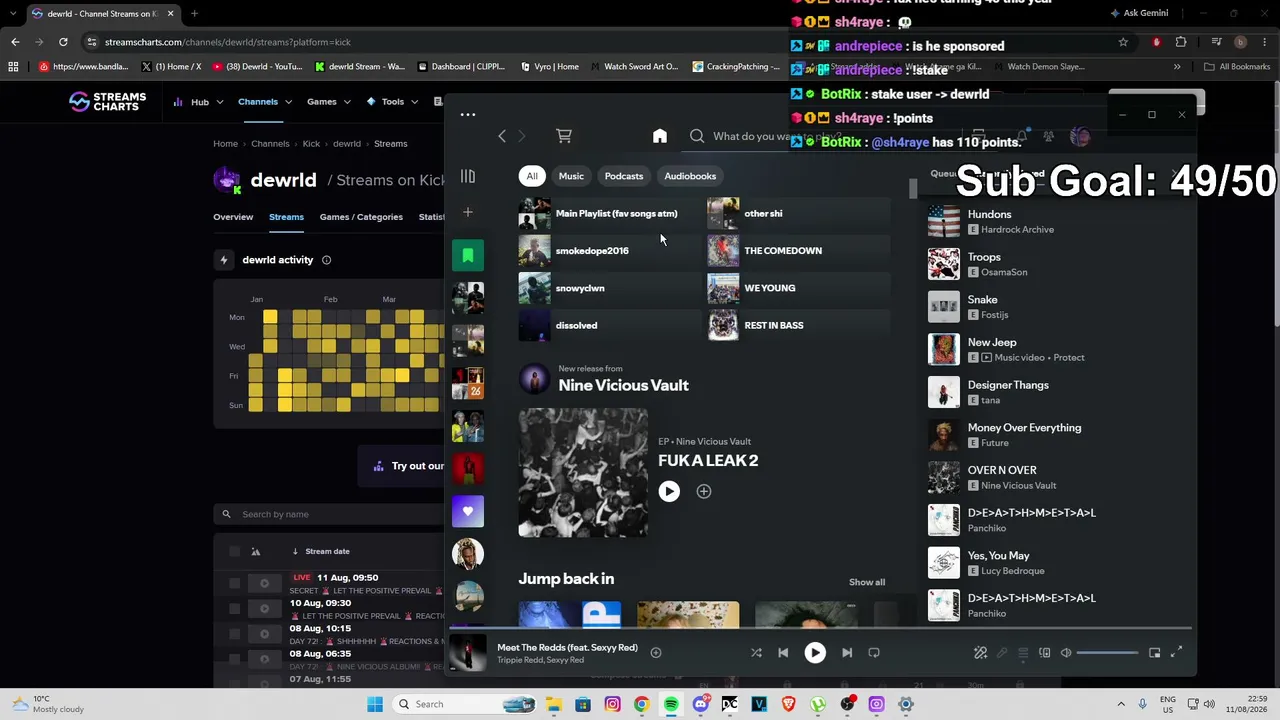Viewport: 1280px width, 720px height.
Task: Open Discord from the taskbar
Action: [x=701, y=704]
